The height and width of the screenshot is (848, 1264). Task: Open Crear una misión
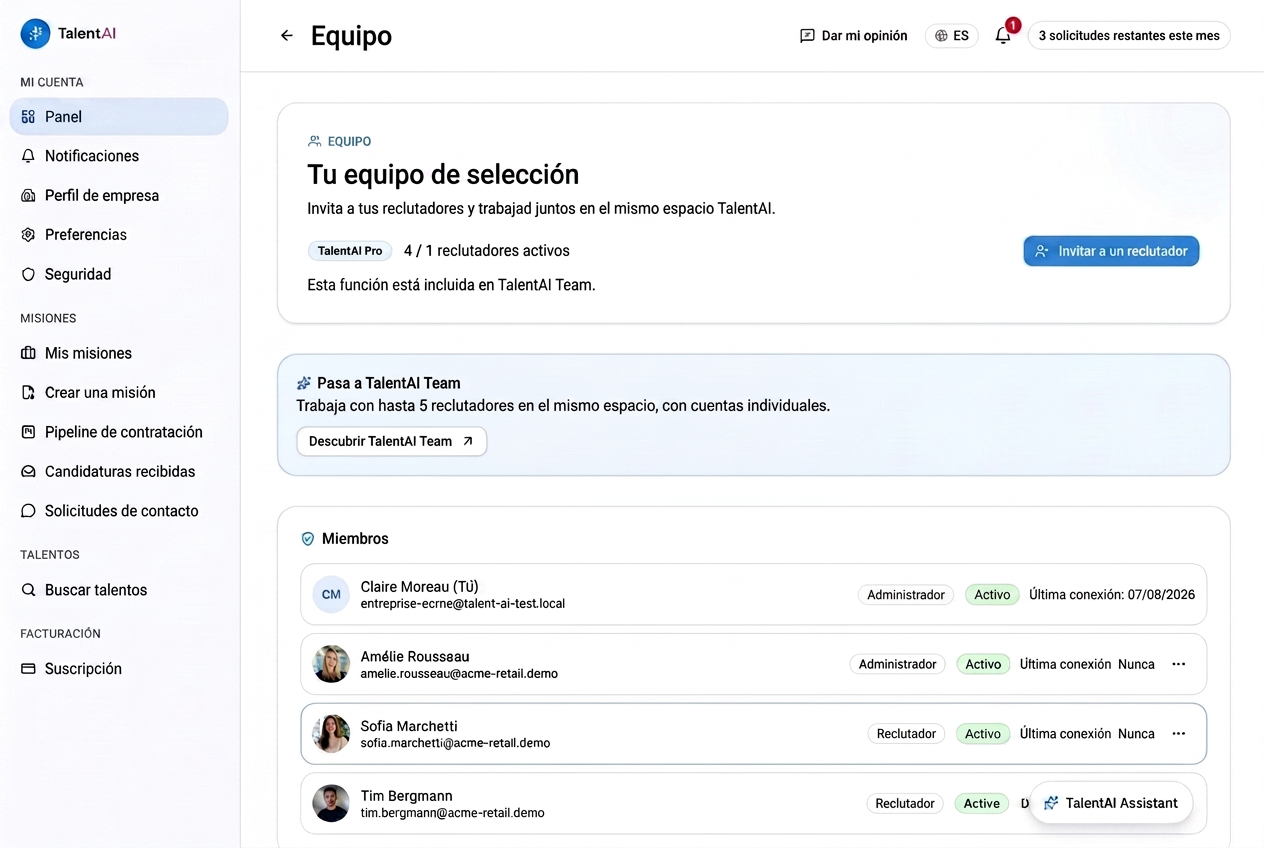[119, 393]
